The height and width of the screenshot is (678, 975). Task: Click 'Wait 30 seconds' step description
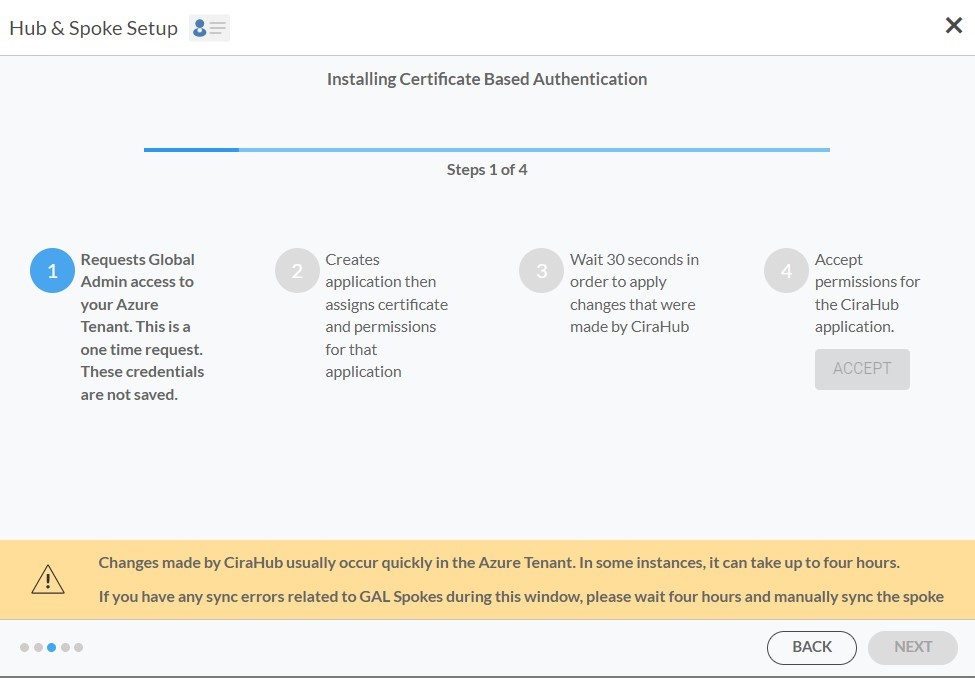point(634,293)
